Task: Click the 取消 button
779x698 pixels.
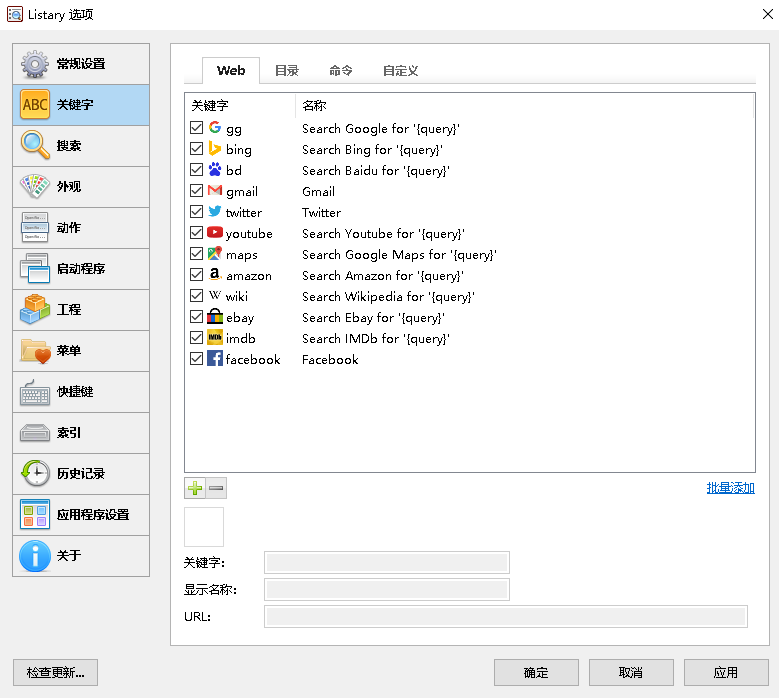Action: [x=631, y=672]
